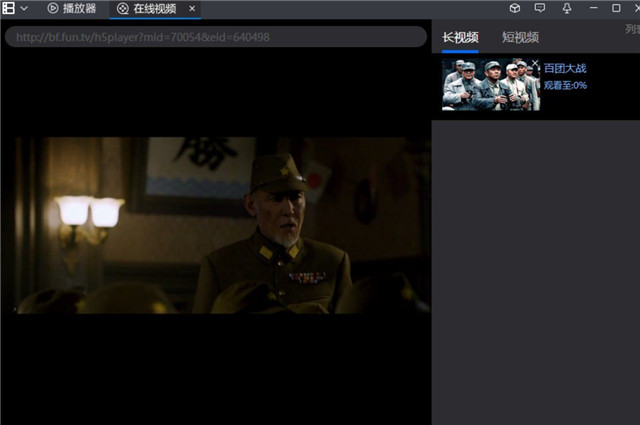
Task: Open the 百团大战 video thumbnail
Action: click(x=491, y=84)
